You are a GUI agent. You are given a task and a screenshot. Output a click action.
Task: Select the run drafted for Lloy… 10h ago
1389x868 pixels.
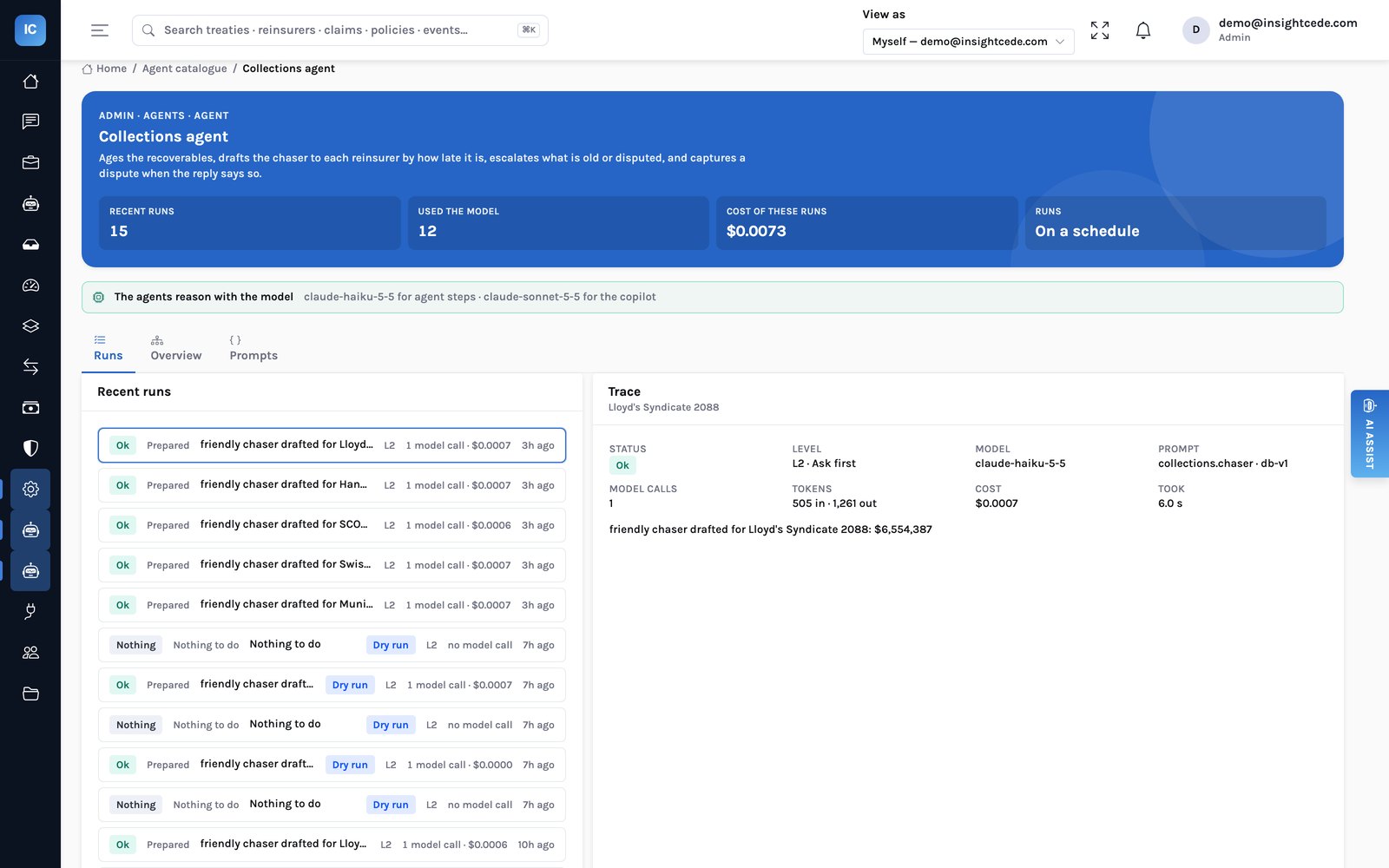[332, 845]
